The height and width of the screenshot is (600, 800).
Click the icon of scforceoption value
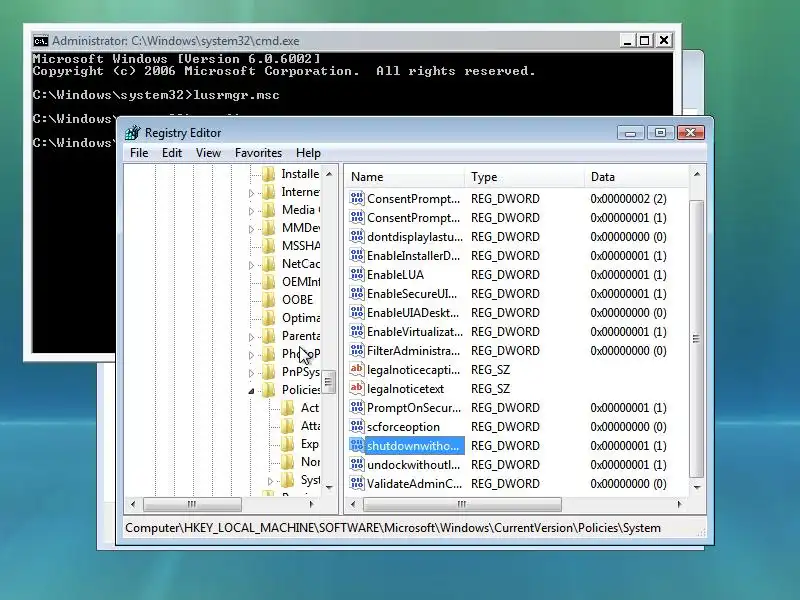click(x=357, y=427)
